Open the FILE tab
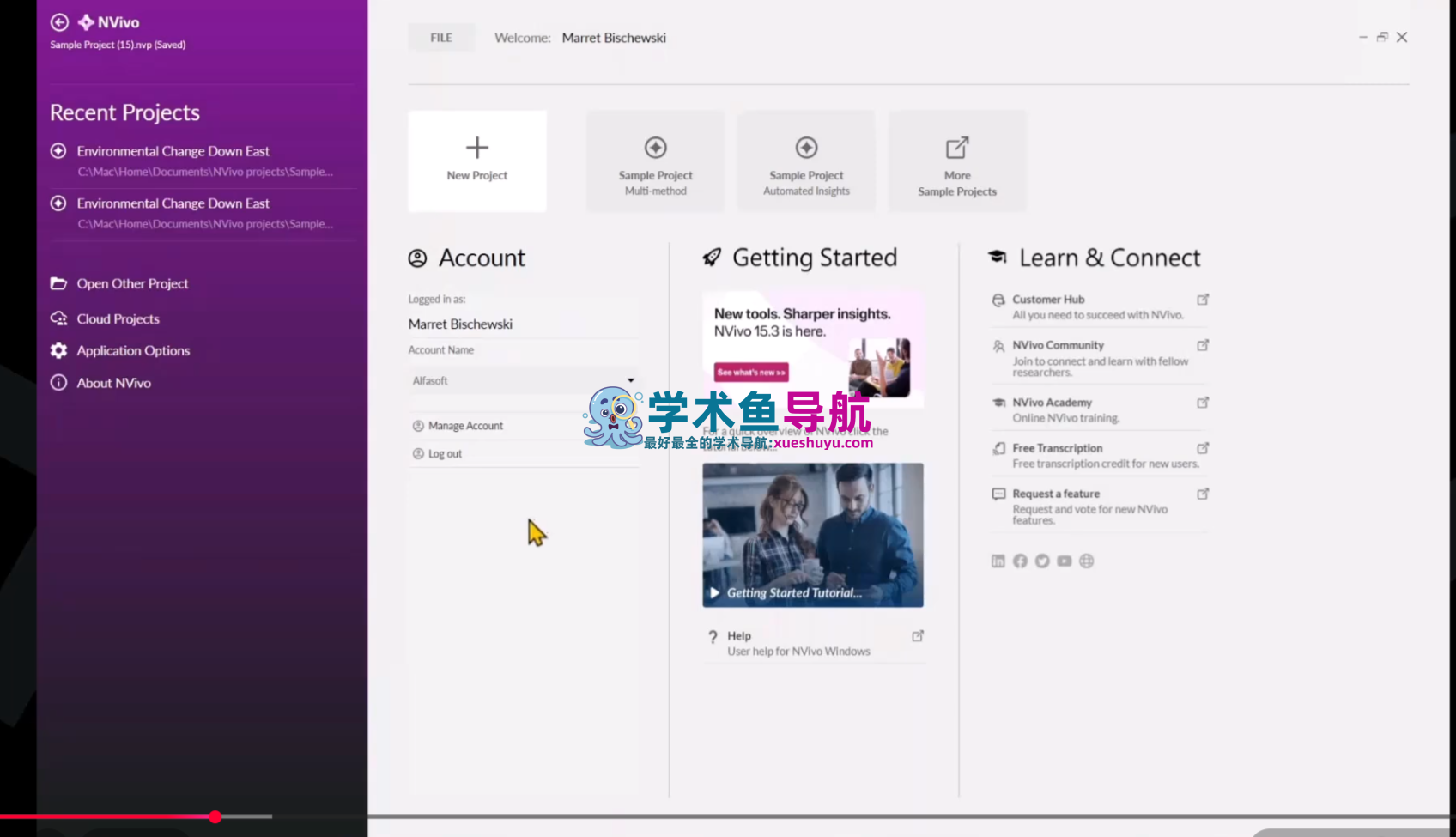 tap(441, 38)
